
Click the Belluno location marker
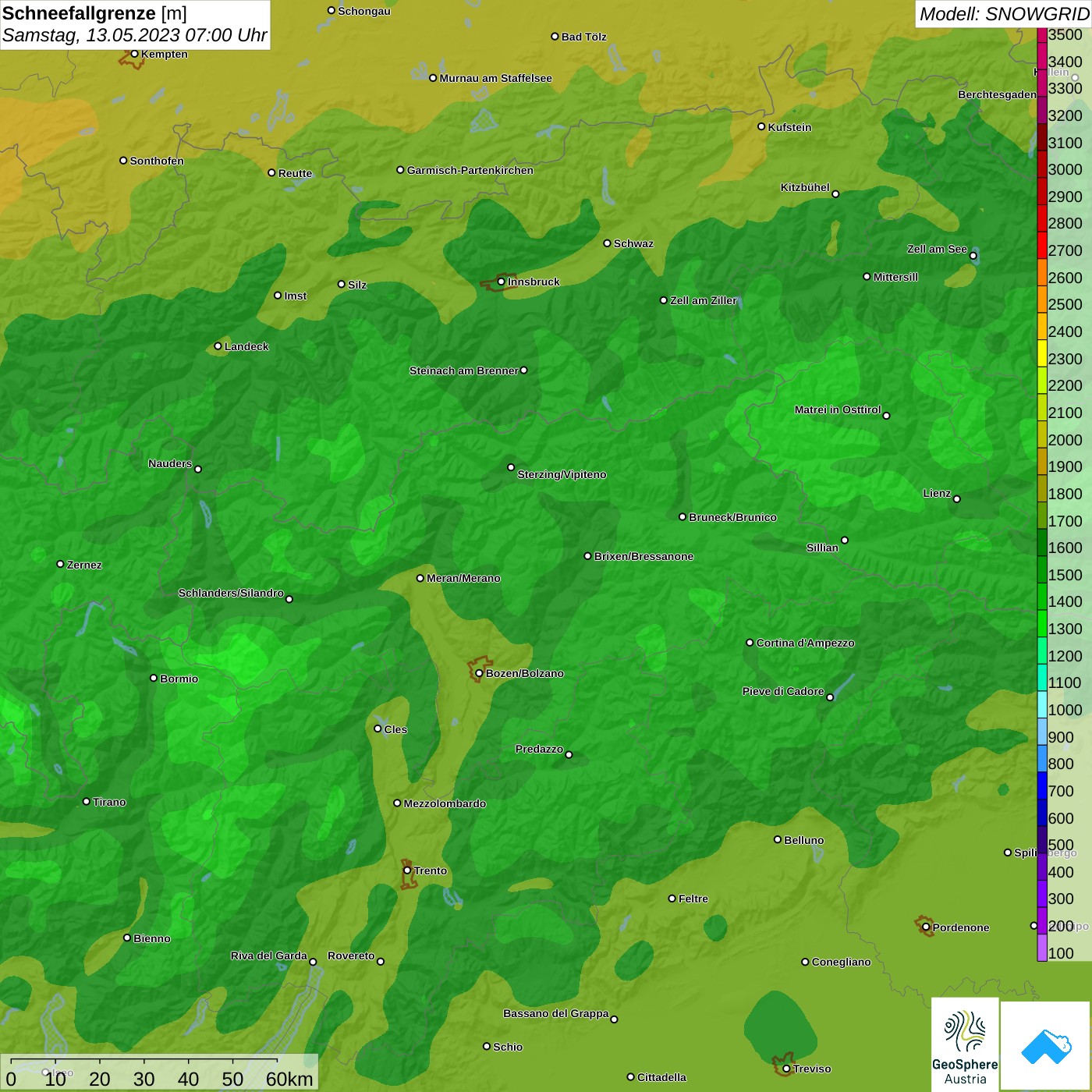pyautogui.click(x=777, y=839)
